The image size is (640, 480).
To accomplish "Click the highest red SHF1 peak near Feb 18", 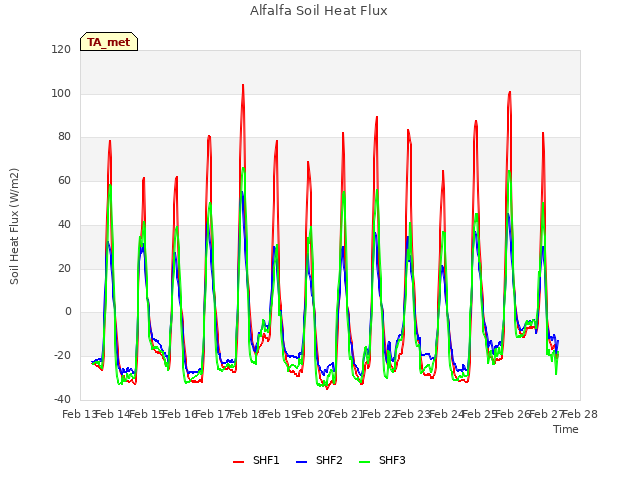I will coord(243,85).
